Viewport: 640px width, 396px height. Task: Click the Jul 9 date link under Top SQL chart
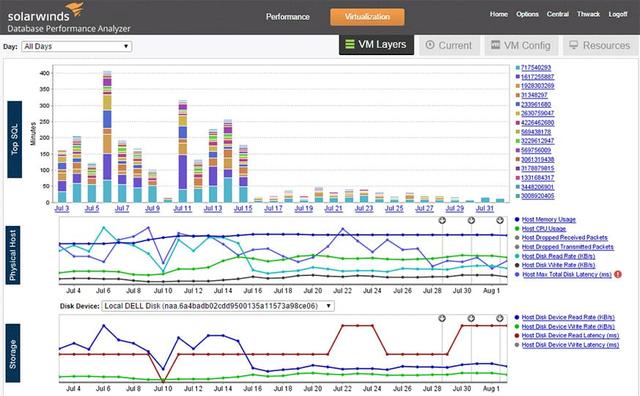pyautogui.click(x=152, y=209)
